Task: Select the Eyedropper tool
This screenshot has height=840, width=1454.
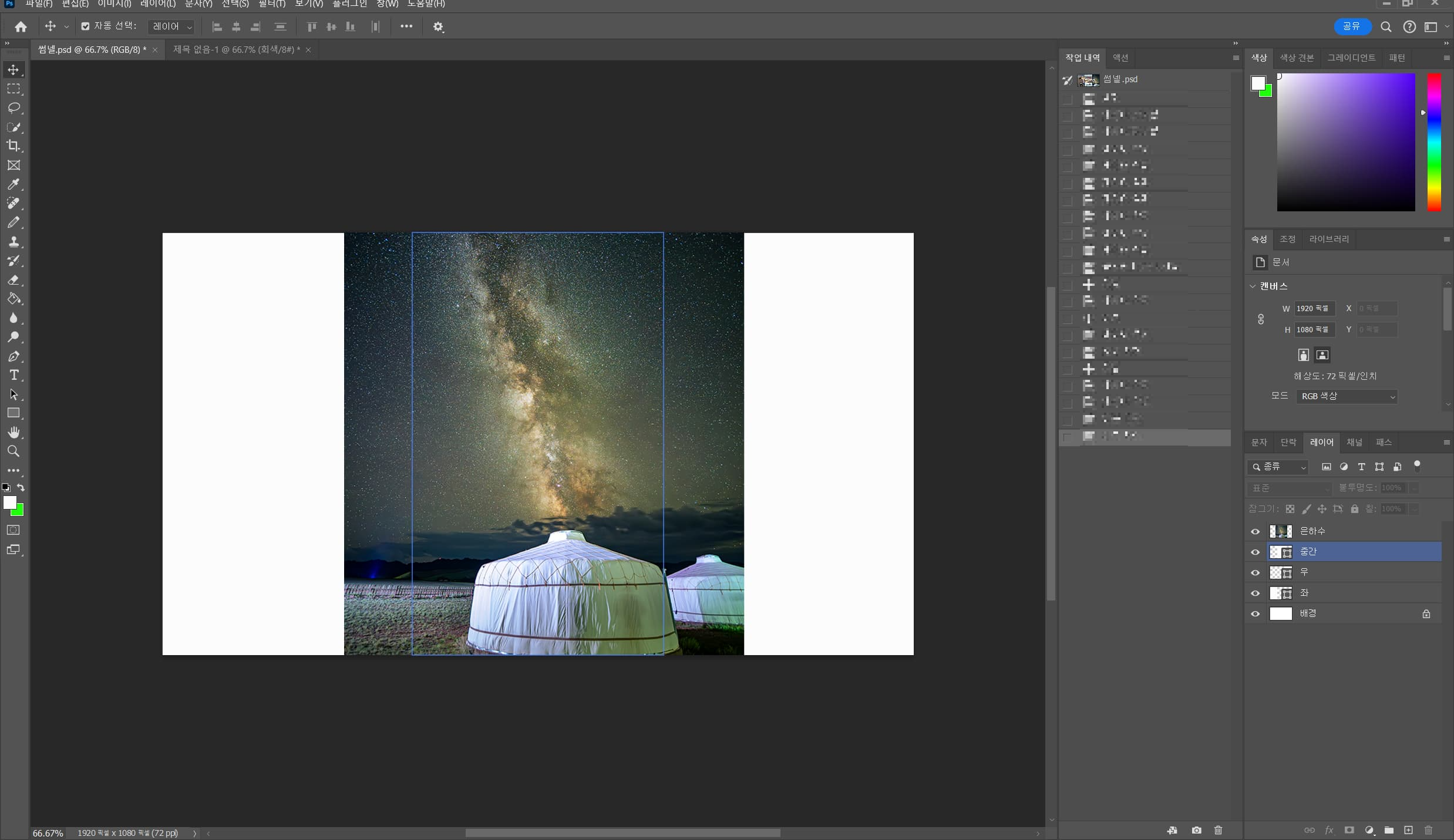Action: pos(14,184)
